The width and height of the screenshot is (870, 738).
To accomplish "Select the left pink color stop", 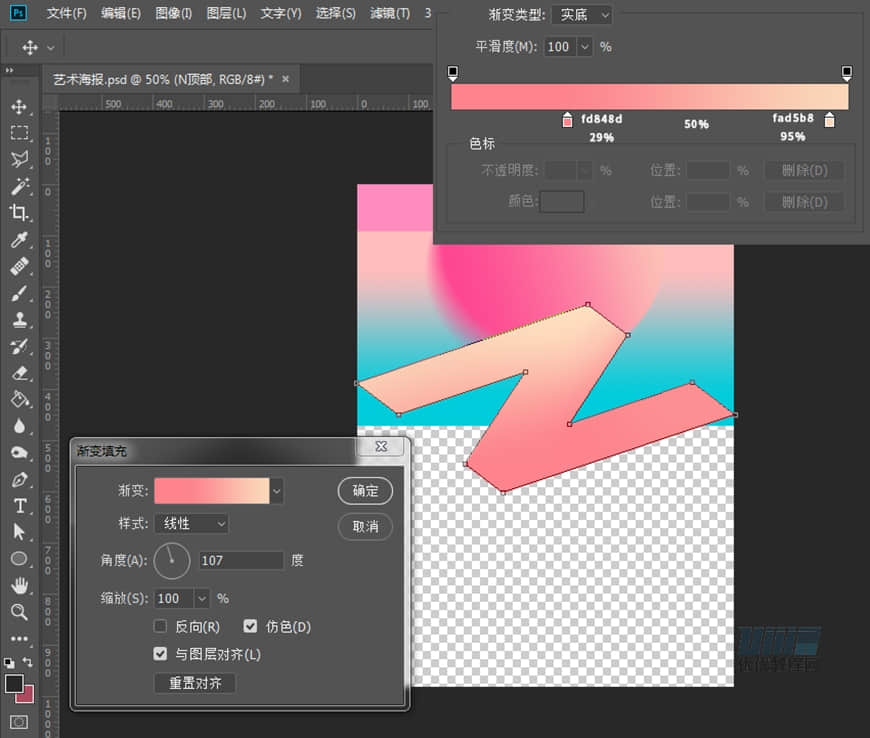I will pyautogui.click(x=567, y=119).
